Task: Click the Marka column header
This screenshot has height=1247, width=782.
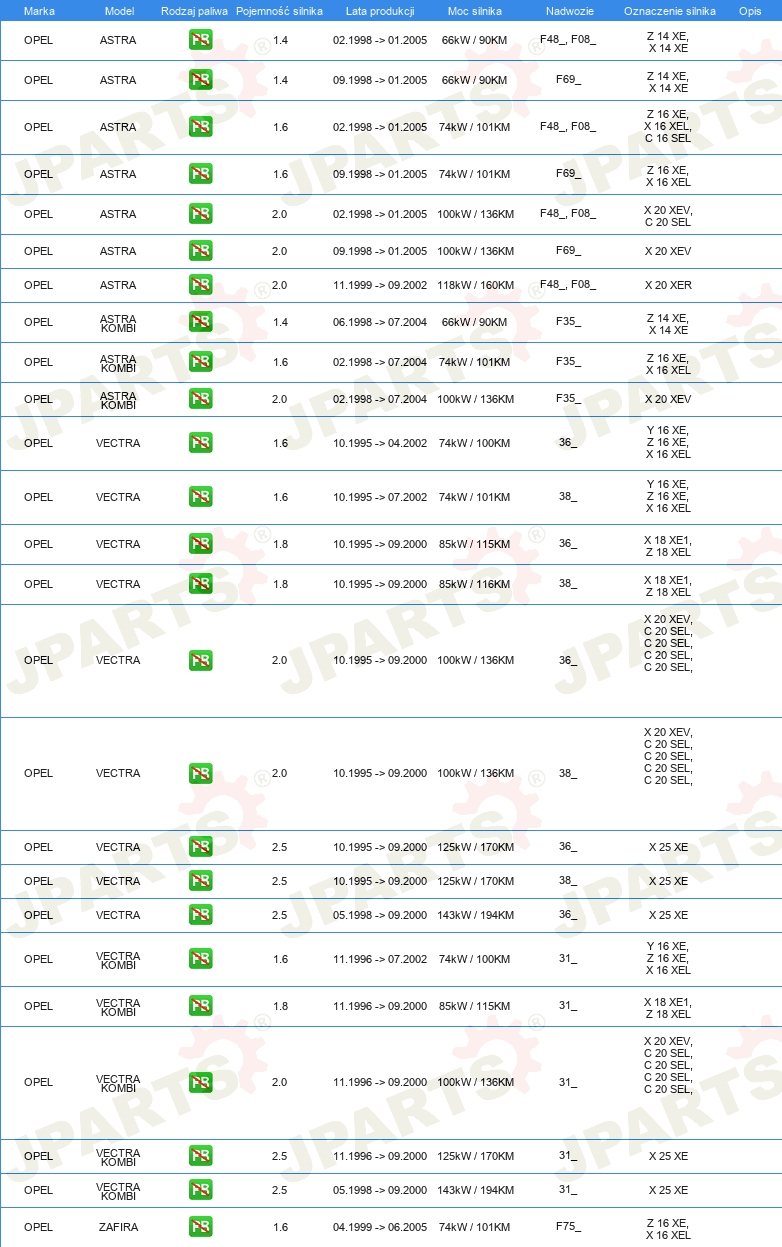Action: (39, 10)
